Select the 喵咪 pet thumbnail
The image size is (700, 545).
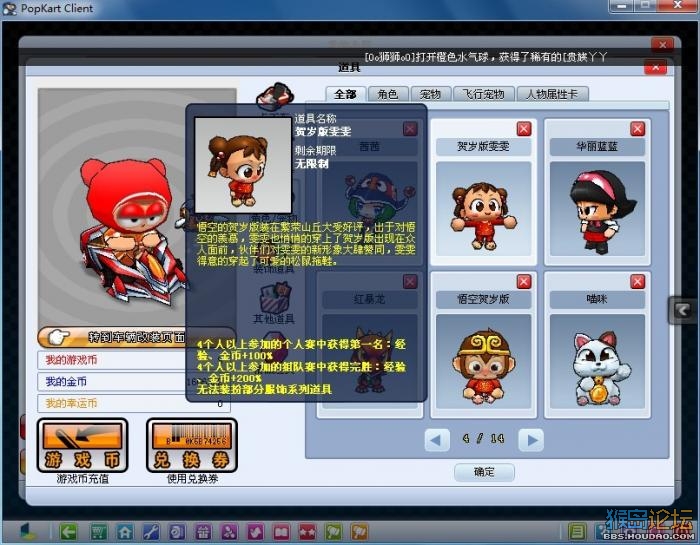[x=597, y=362]
